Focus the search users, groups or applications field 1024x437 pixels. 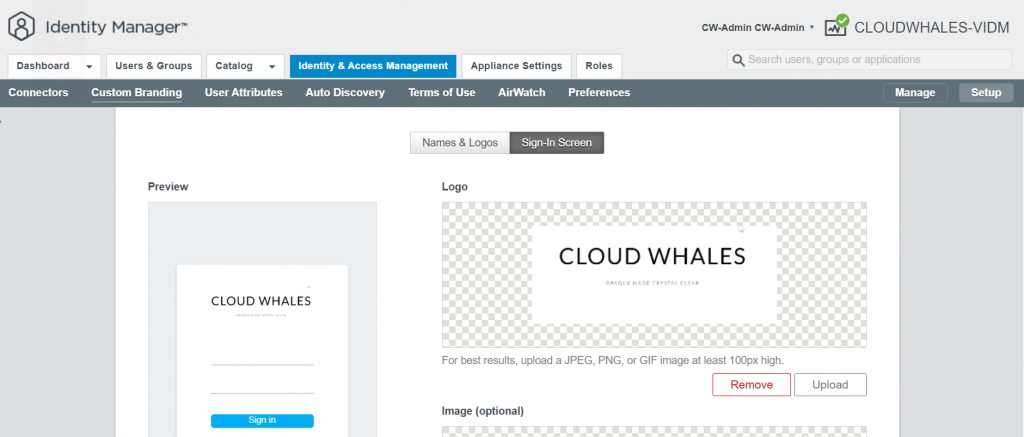click(x=869, y=59)
